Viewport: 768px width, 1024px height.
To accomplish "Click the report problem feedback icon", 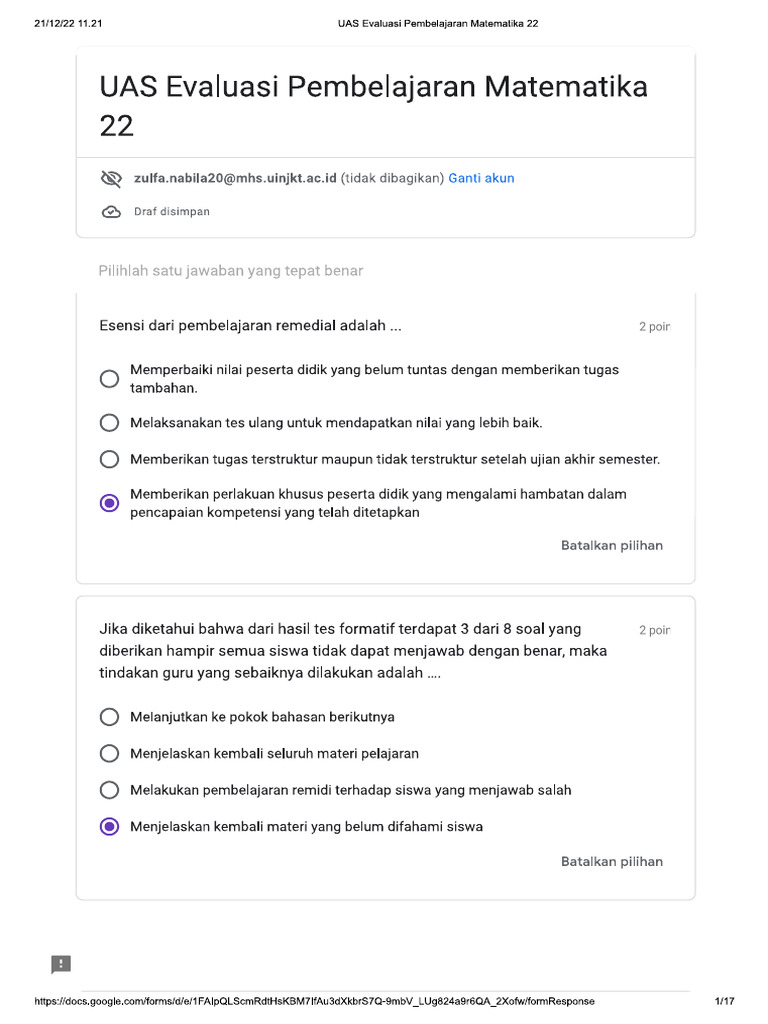I will 61,964.
